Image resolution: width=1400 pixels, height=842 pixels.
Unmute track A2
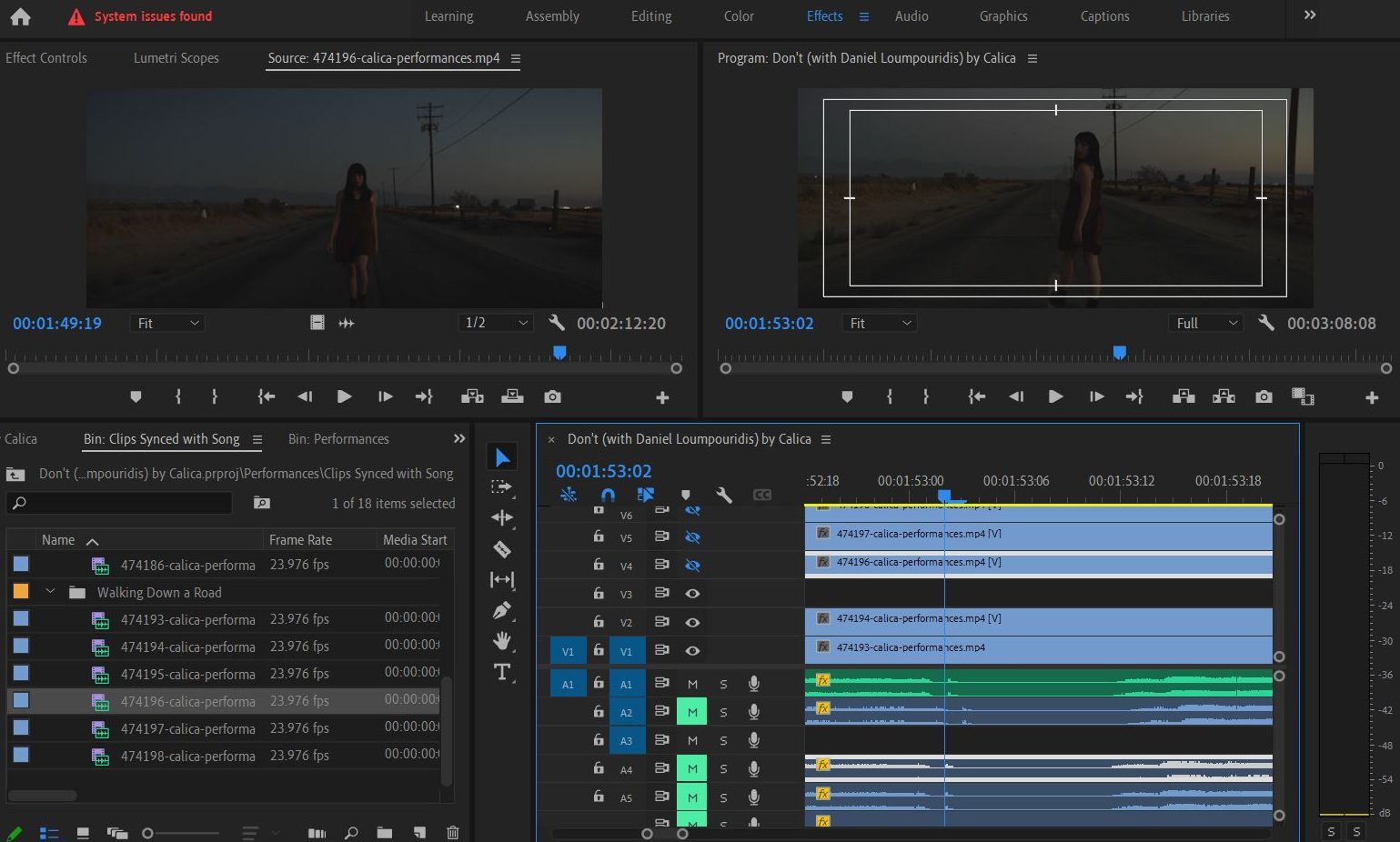pyautogui.click(x=692, y=712)
